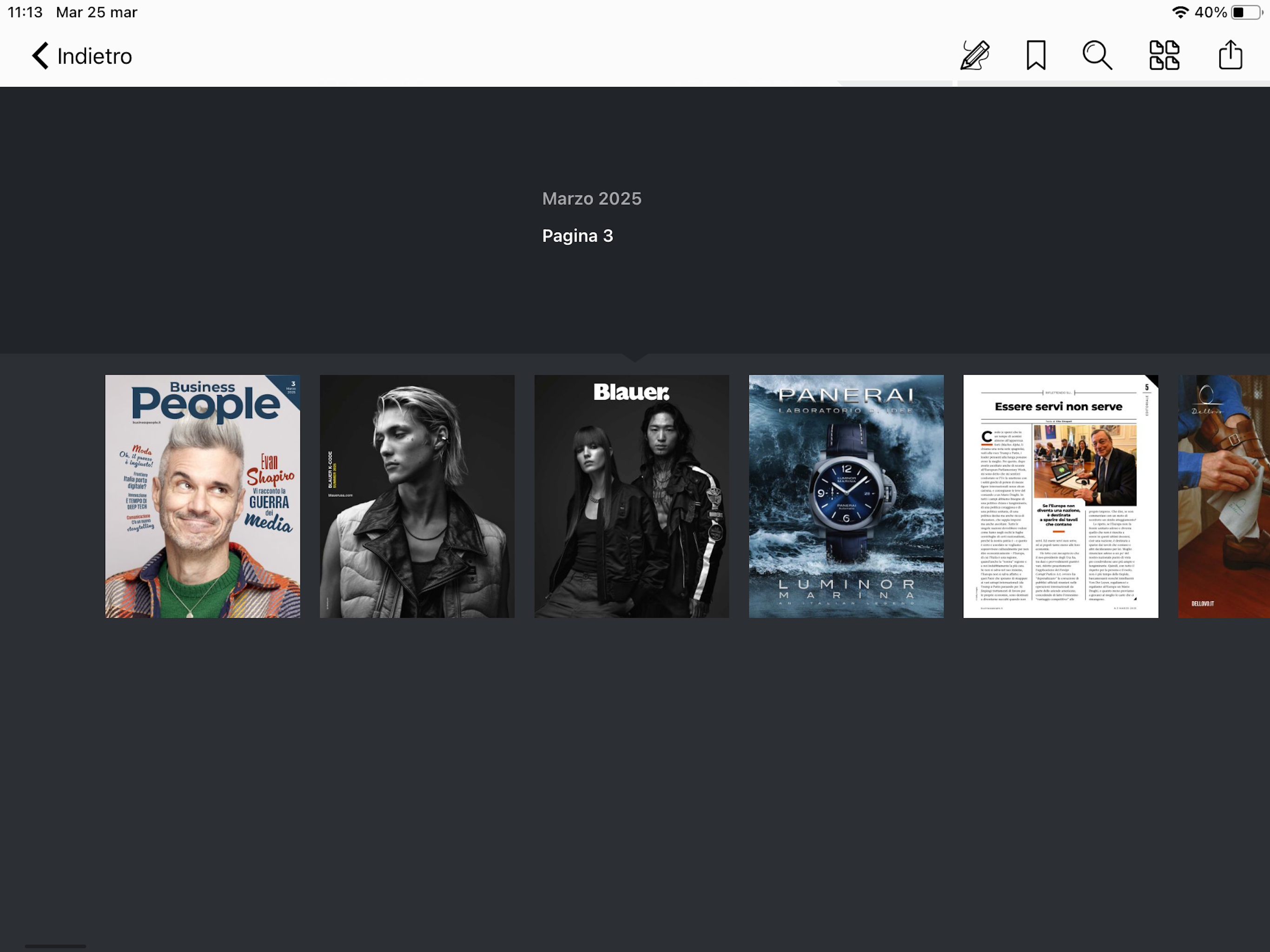Tap the 11:13 clock in status bar

tap(25, 12)
